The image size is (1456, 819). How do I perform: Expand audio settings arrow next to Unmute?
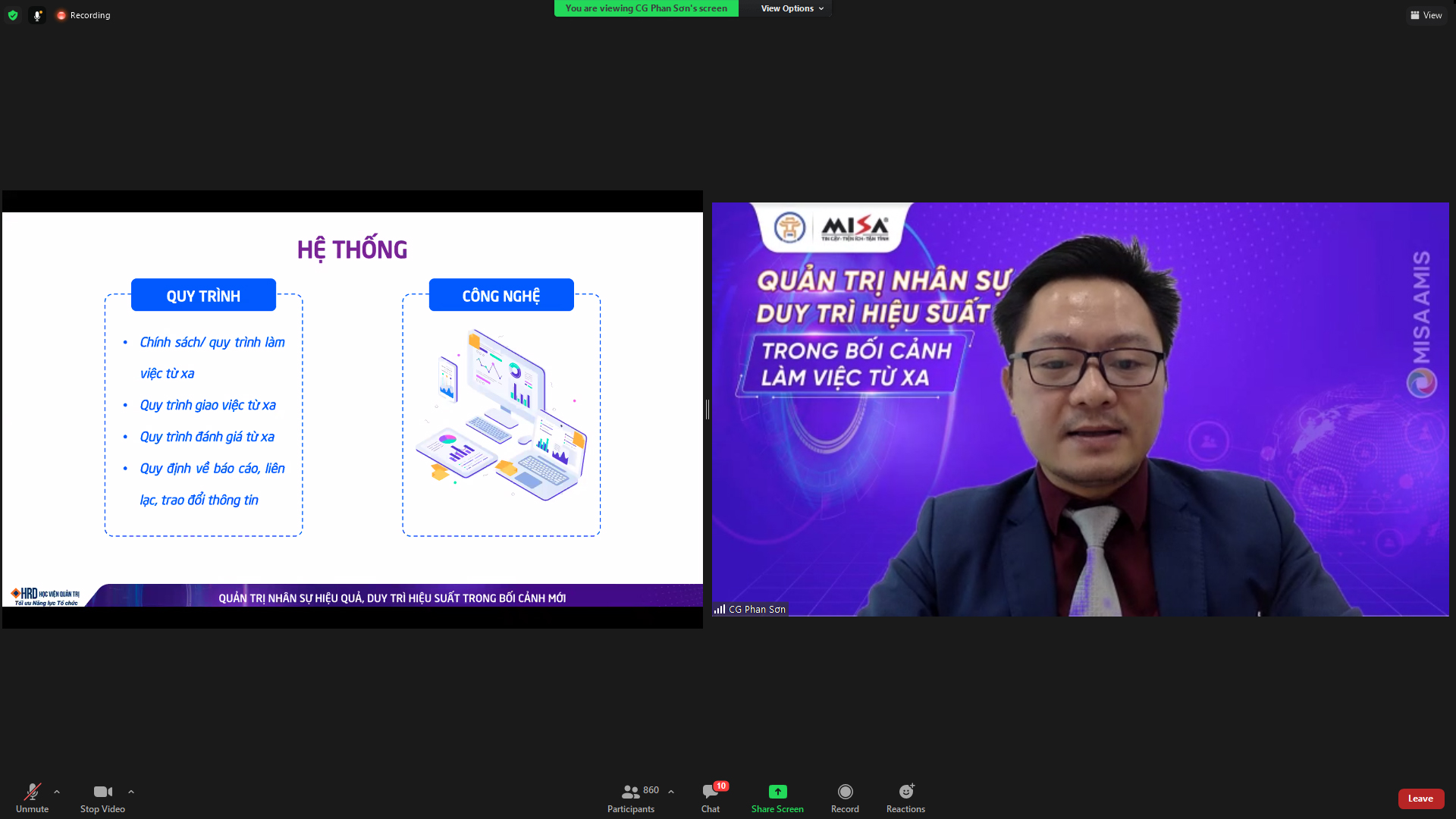[57, 792]
